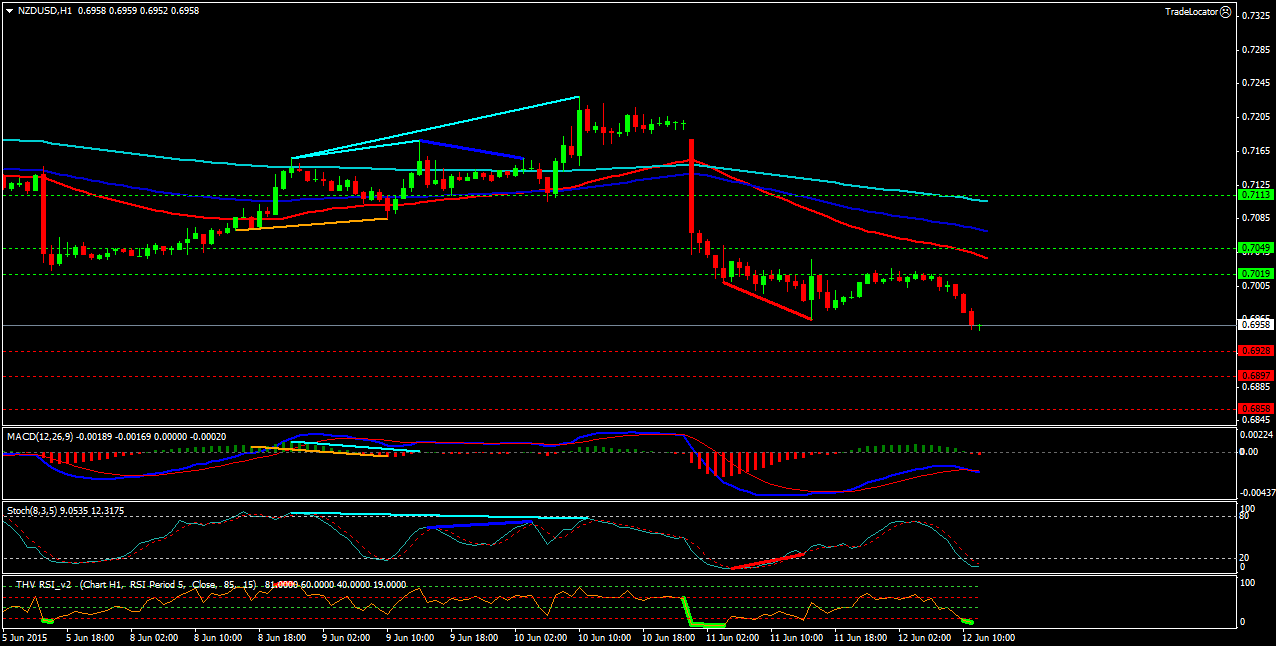Viewport: 1276px width, 646px height.
Task: Select the red trendline under 11 Jun candles
Action: 767,301
